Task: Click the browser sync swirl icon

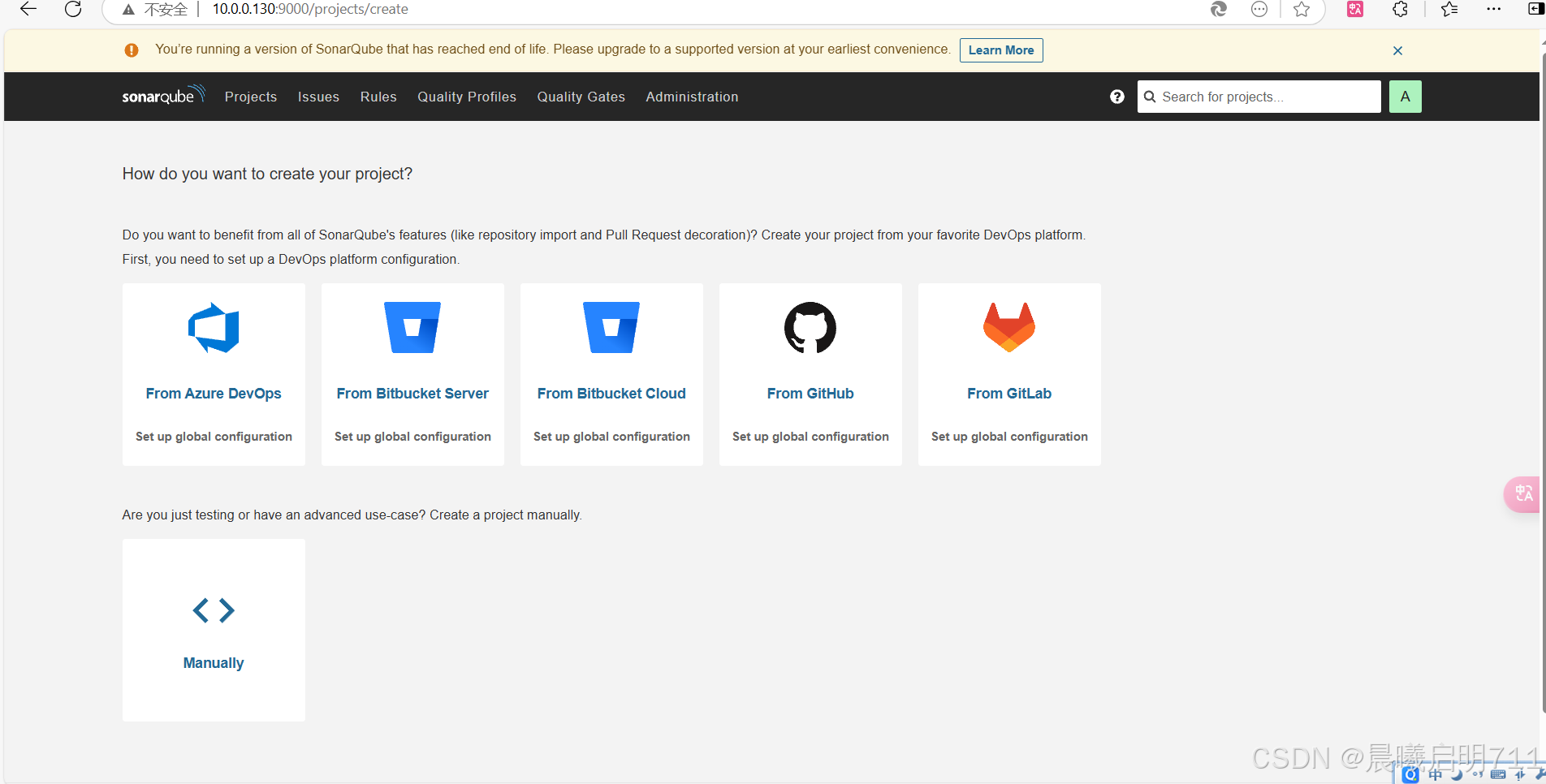Action: tap(1219, 9)
